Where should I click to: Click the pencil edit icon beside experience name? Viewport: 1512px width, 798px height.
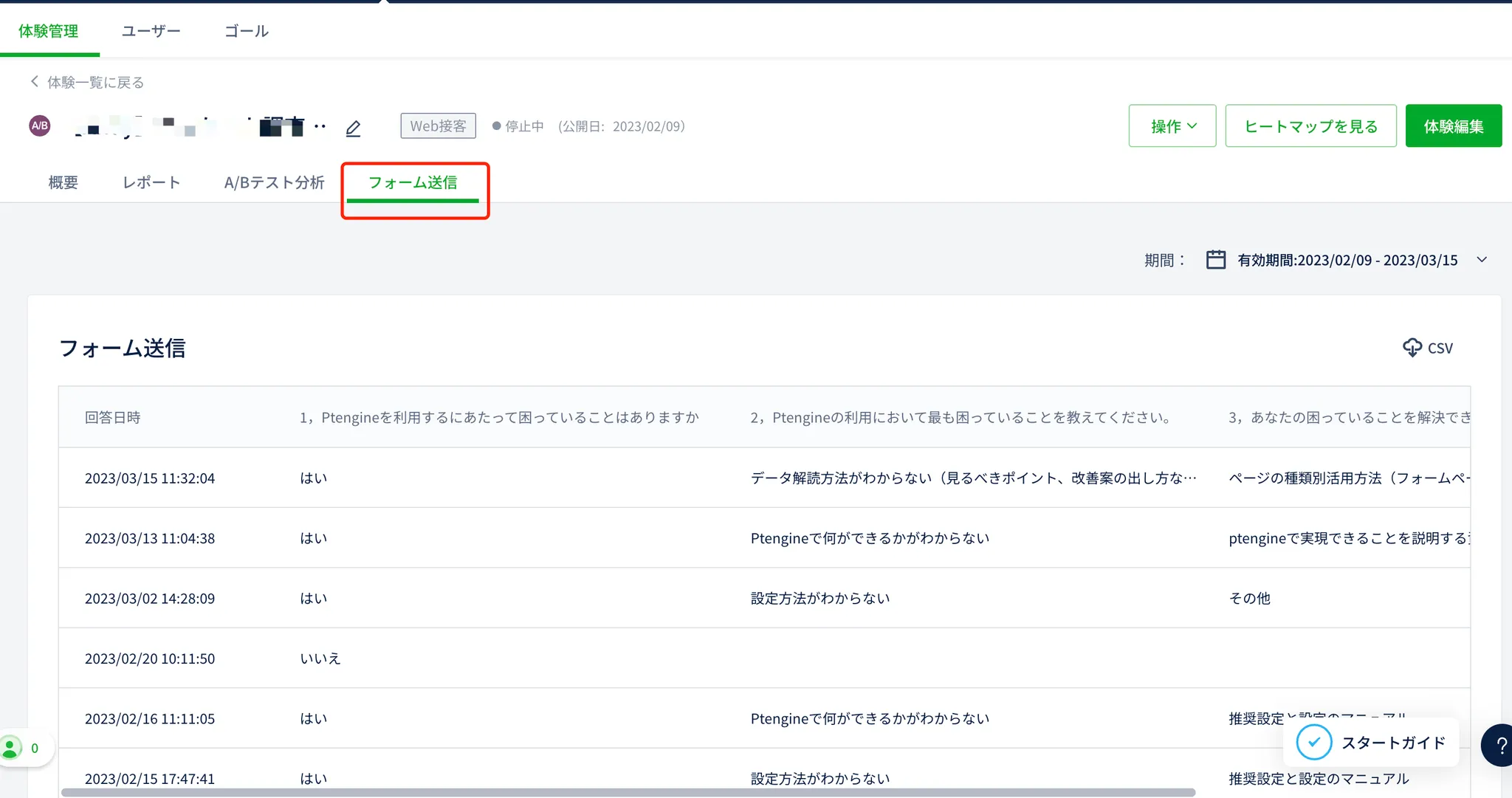point(353,128)
